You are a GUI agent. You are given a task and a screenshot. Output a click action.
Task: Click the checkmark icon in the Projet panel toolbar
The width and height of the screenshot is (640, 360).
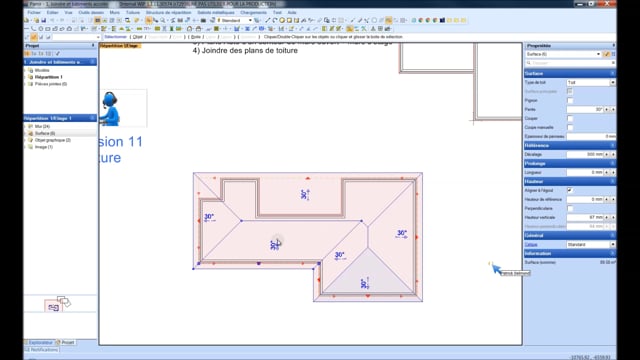coord(58,53)
